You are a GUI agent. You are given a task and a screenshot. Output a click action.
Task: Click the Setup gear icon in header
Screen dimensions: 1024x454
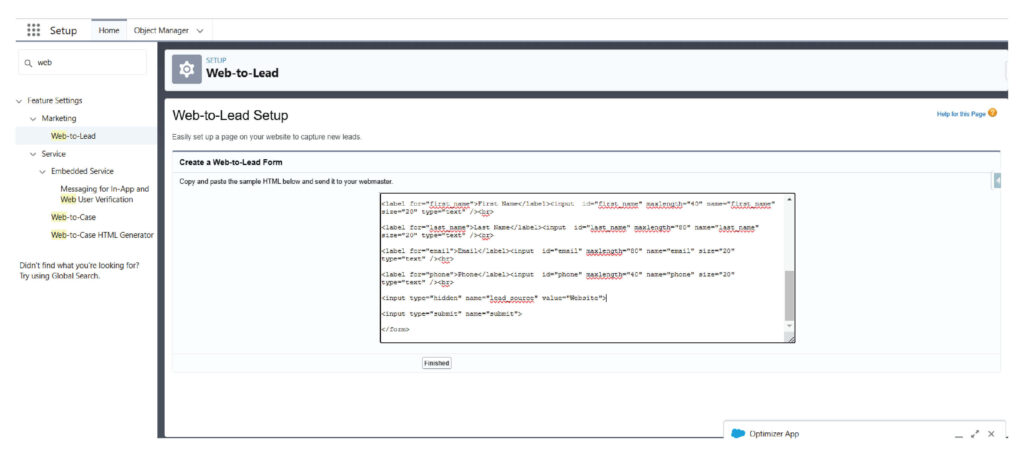tap(187, 69)
